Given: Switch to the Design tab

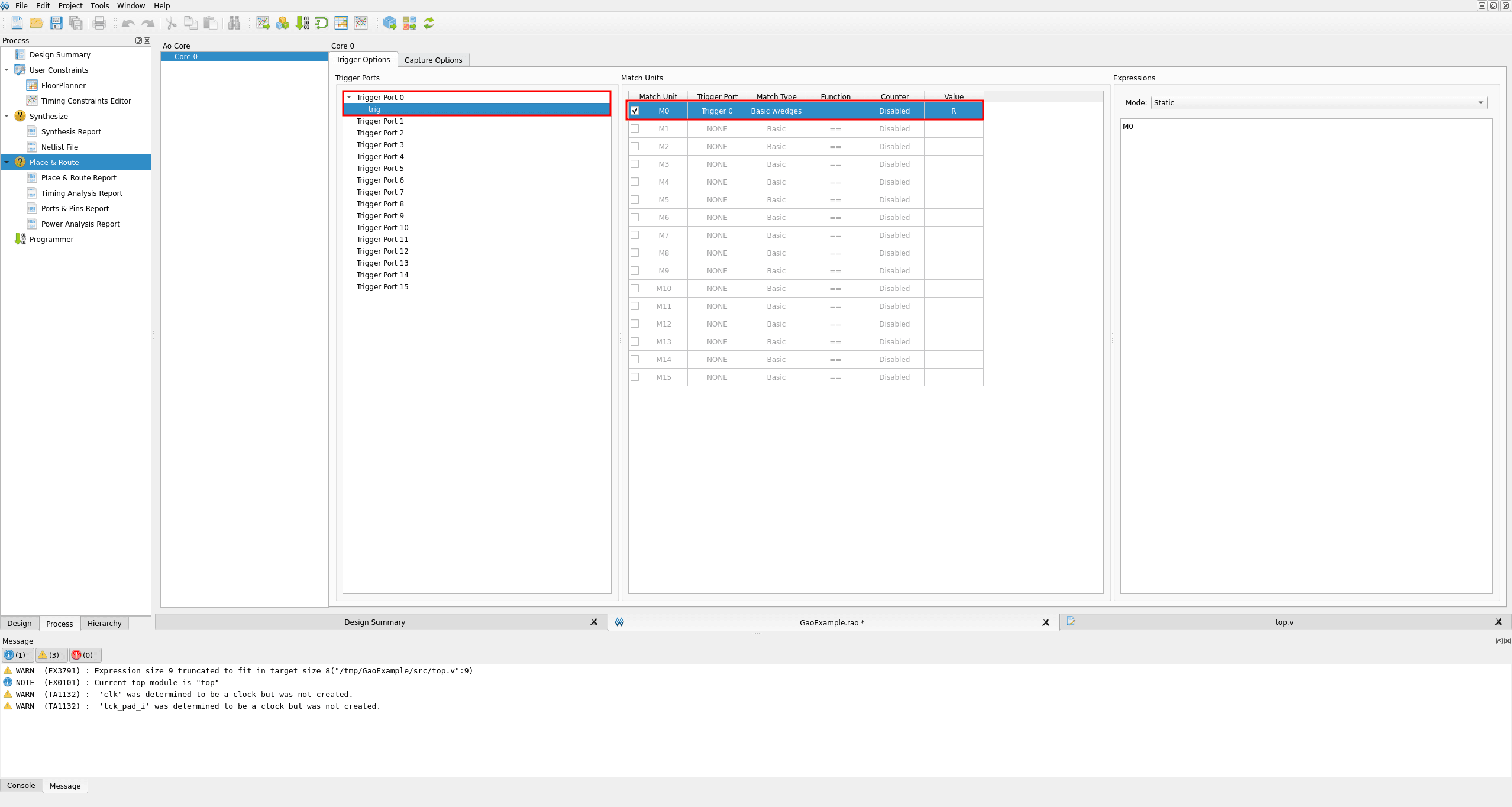Looking at the screenshot, I should tap(20, 623).
